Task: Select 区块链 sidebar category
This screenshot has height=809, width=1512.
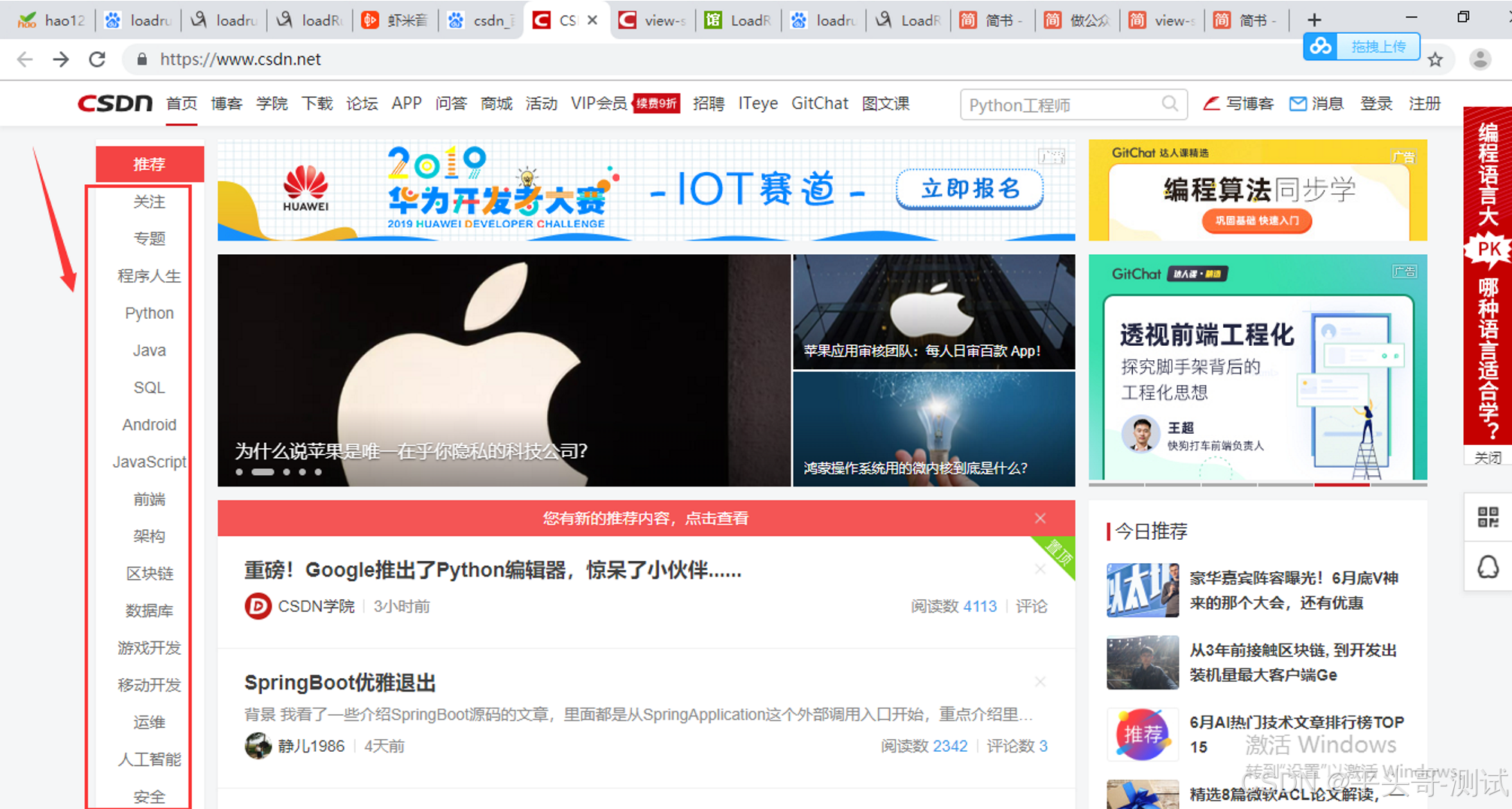Action: (149, 574)
